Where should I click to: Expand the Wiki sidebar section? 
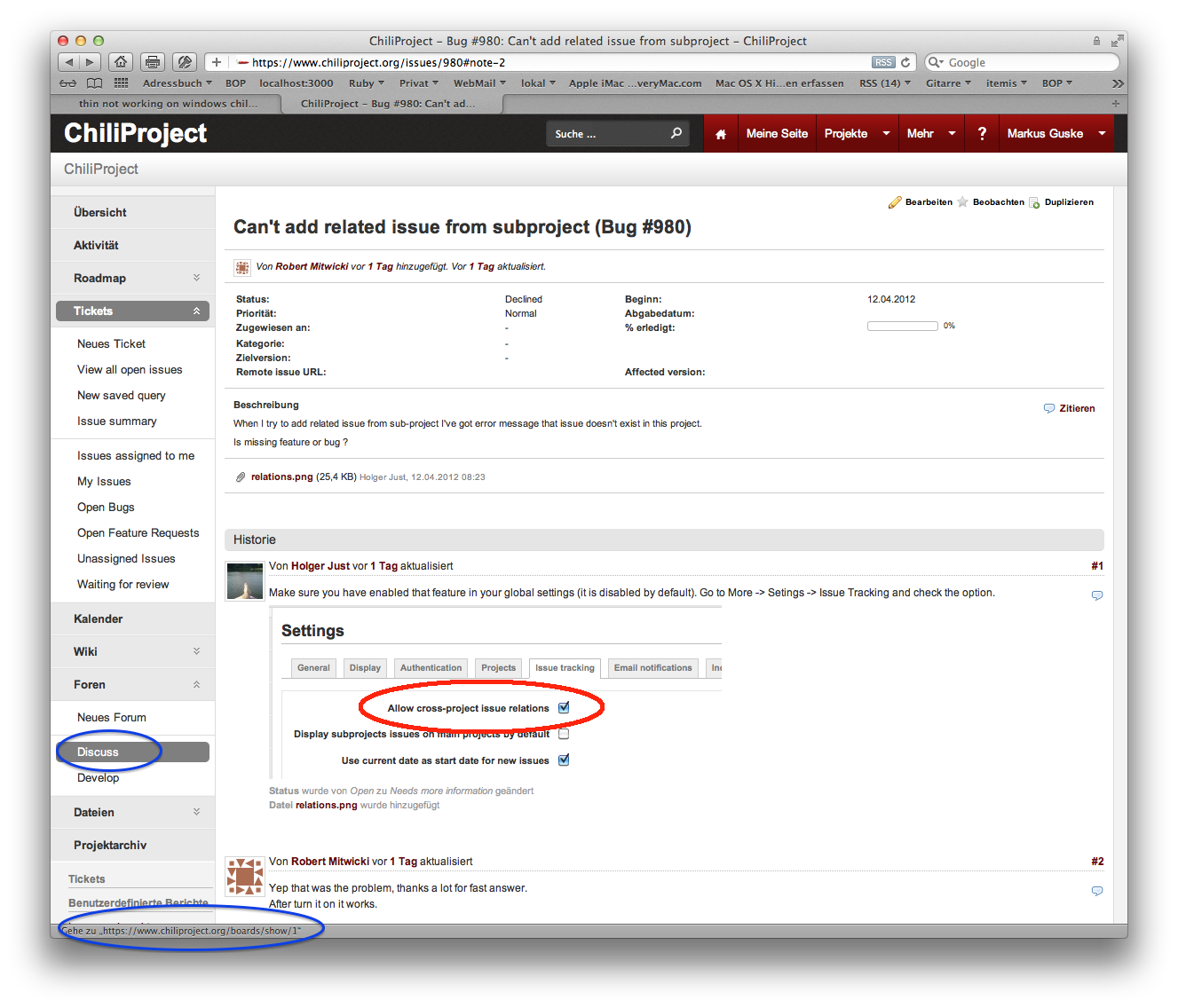(196, 651)
